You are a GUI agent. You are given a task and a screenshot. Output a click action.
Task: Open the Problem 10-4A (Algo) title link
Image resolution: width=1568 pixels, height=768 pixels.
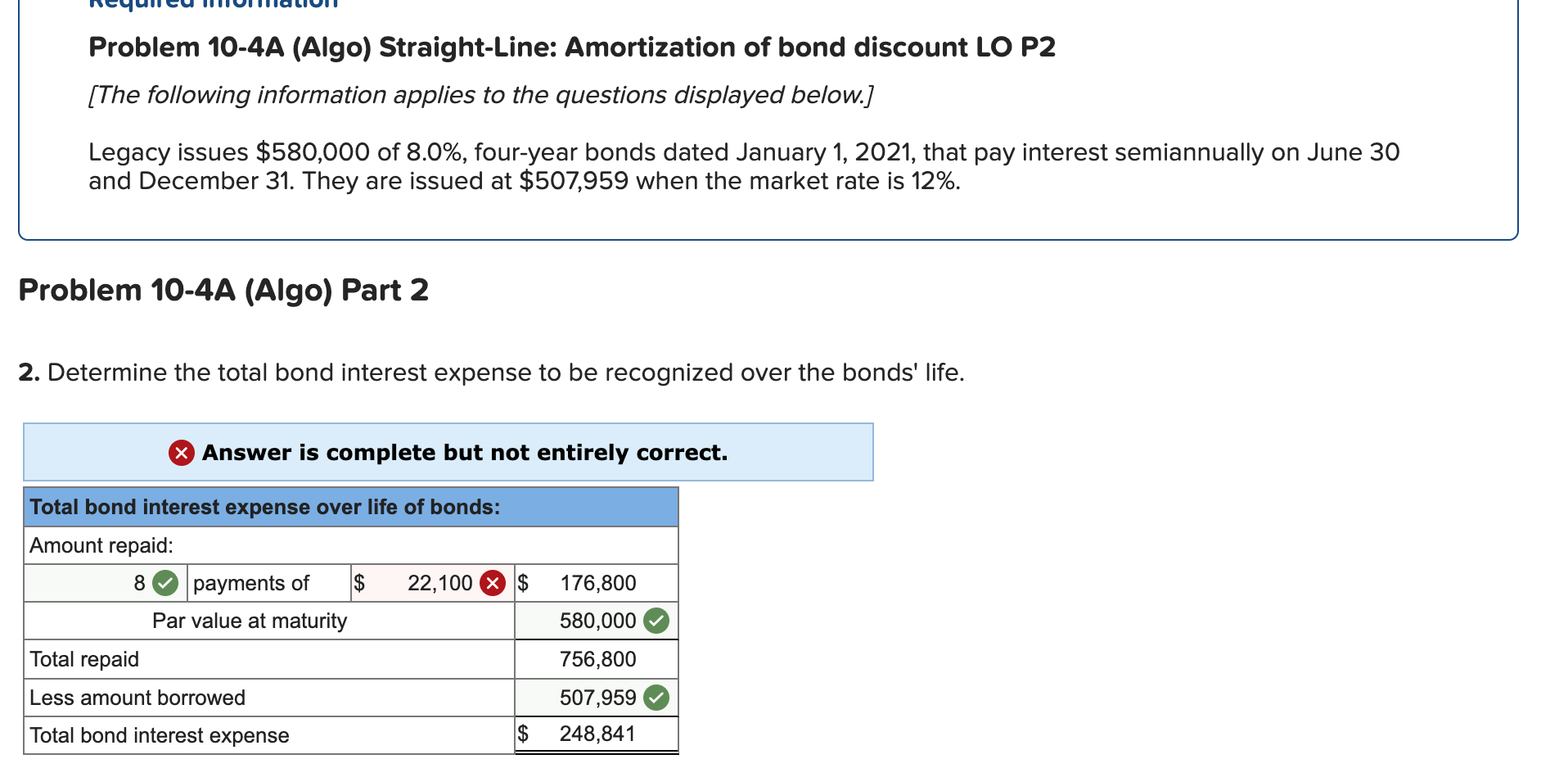[571, 47]
